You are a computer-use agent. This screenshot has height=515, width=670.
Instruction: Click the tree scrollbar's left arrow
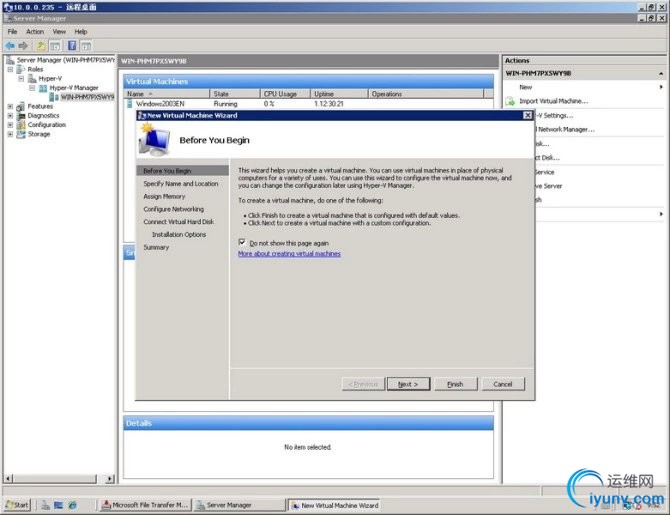(9, 479)
